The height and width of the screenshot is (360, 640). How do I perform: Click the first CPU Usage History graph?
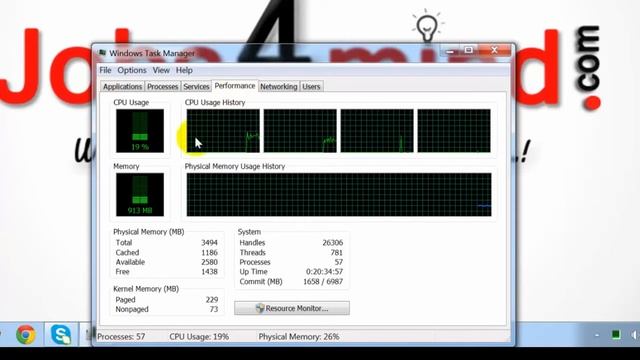coord(223,131)
